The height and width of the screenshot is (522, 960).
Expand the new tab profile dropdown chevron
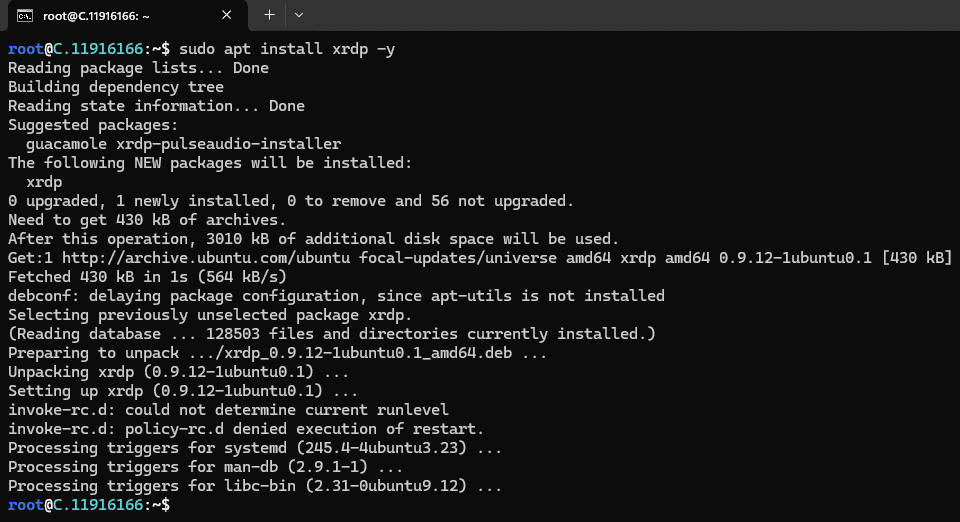point(299,15)
